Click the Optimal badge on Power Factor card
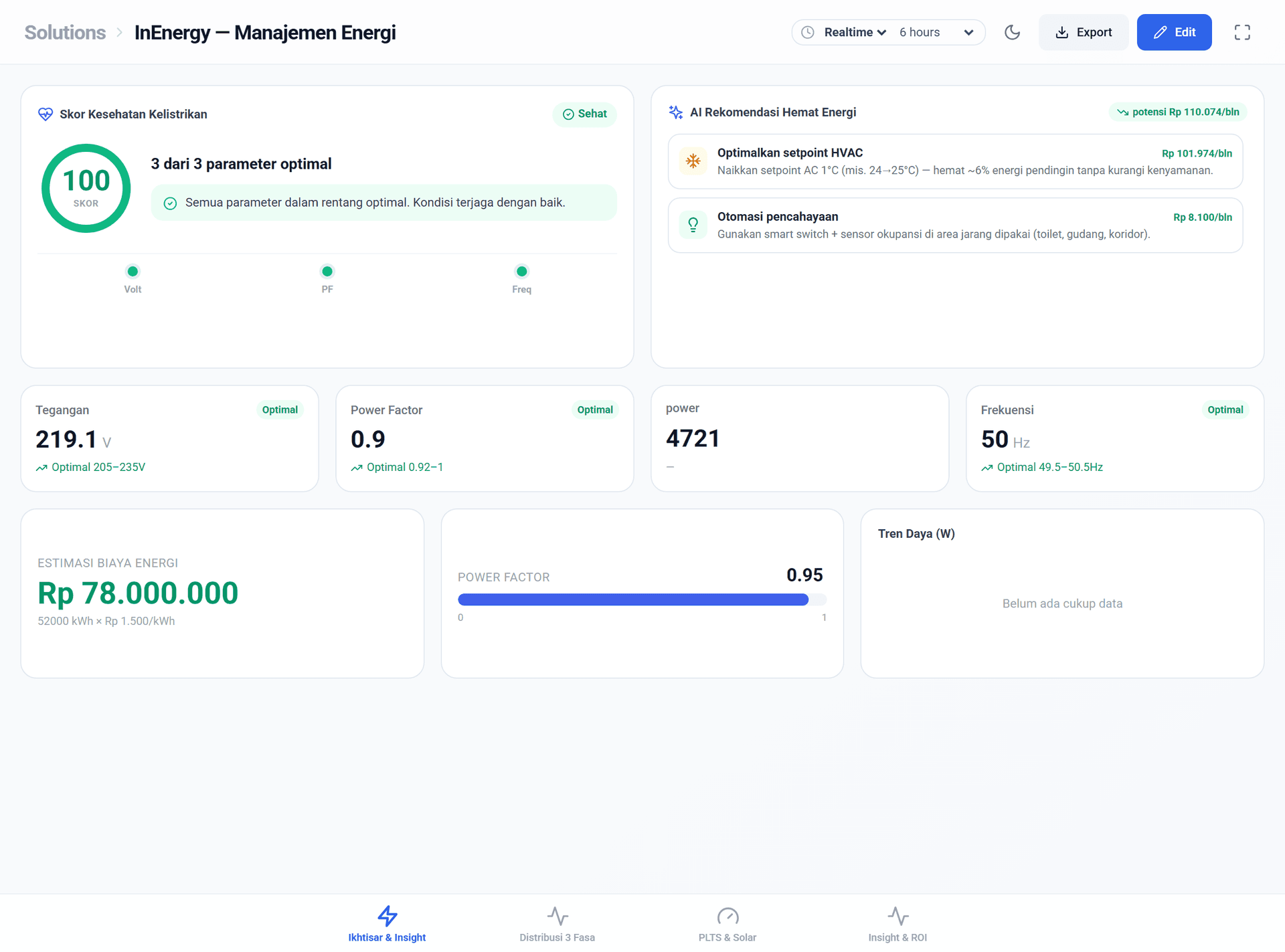 595,410
